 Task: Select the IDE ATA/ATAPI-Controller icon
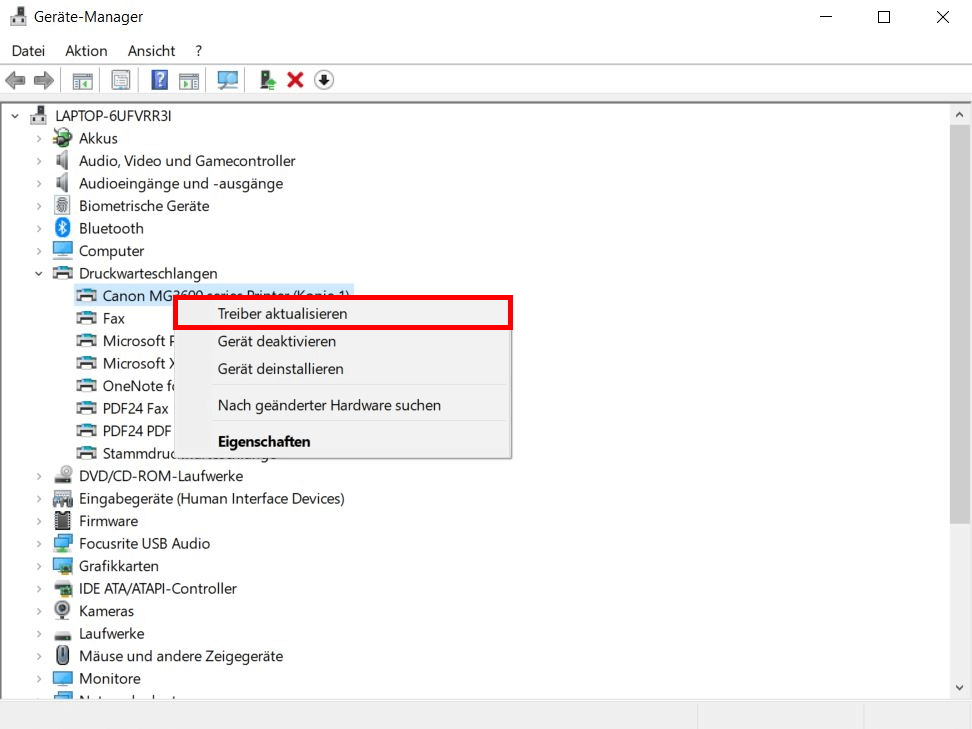tap(63, 588)
